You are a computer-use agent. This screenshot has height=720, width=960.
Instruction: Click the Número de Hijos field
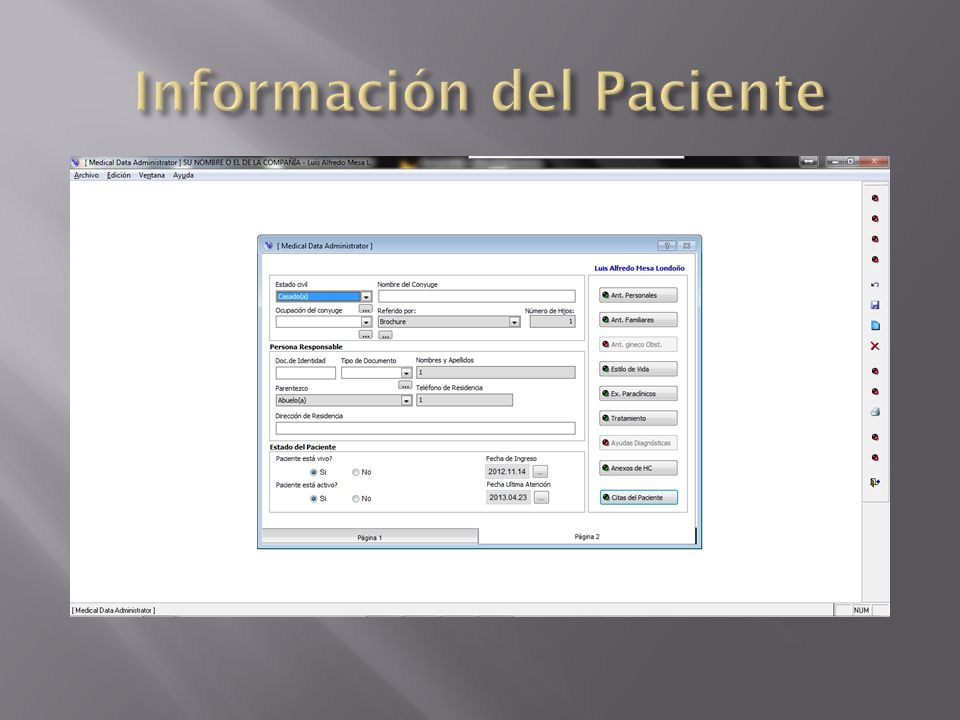(552, 321)
